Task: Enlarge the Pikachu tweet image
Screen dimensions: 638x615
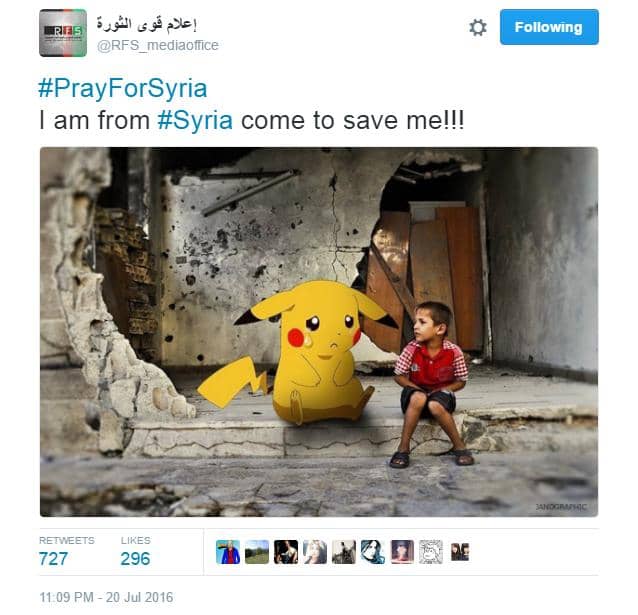Action: point(319,332)
